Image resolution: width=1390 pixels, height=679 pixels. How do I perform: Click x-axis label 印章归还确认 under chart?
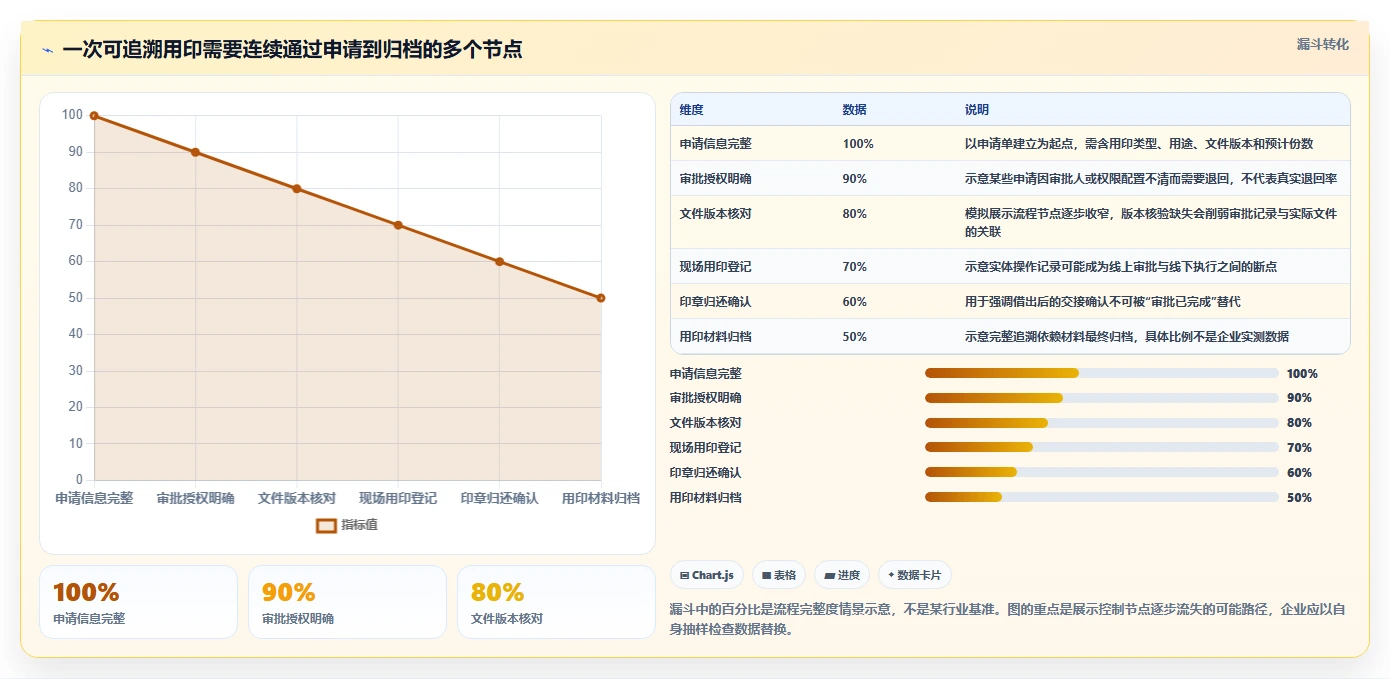tap(499, 498)
